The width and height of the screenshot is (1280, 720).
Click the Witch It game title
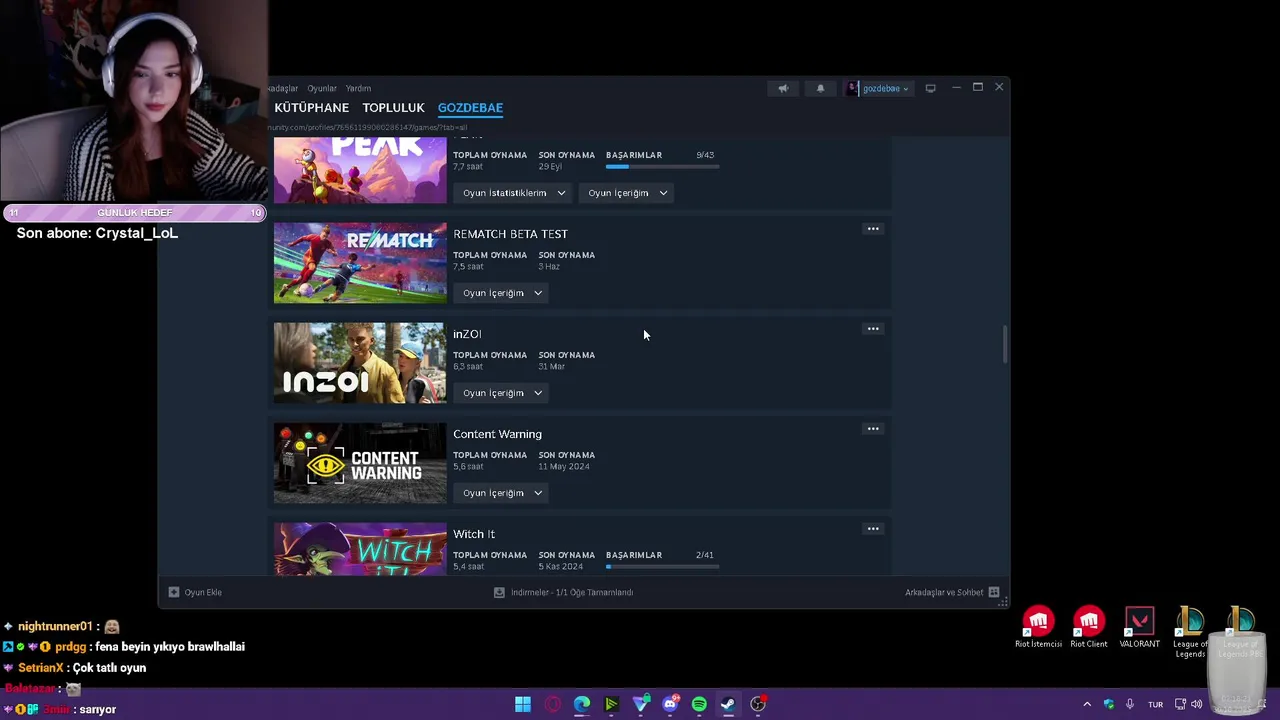(474, 534)
